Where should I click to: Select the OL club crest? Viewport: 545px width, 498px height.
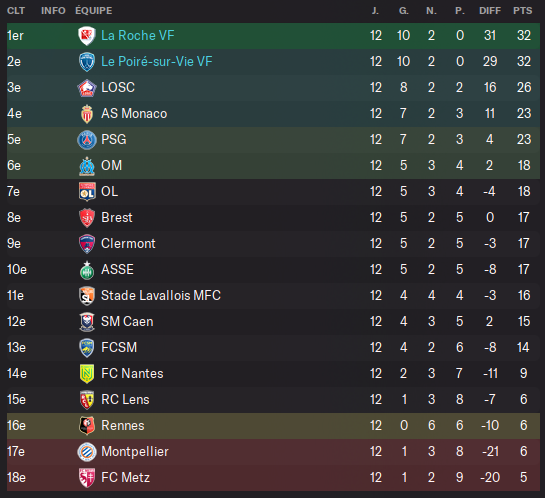point(87,192)
